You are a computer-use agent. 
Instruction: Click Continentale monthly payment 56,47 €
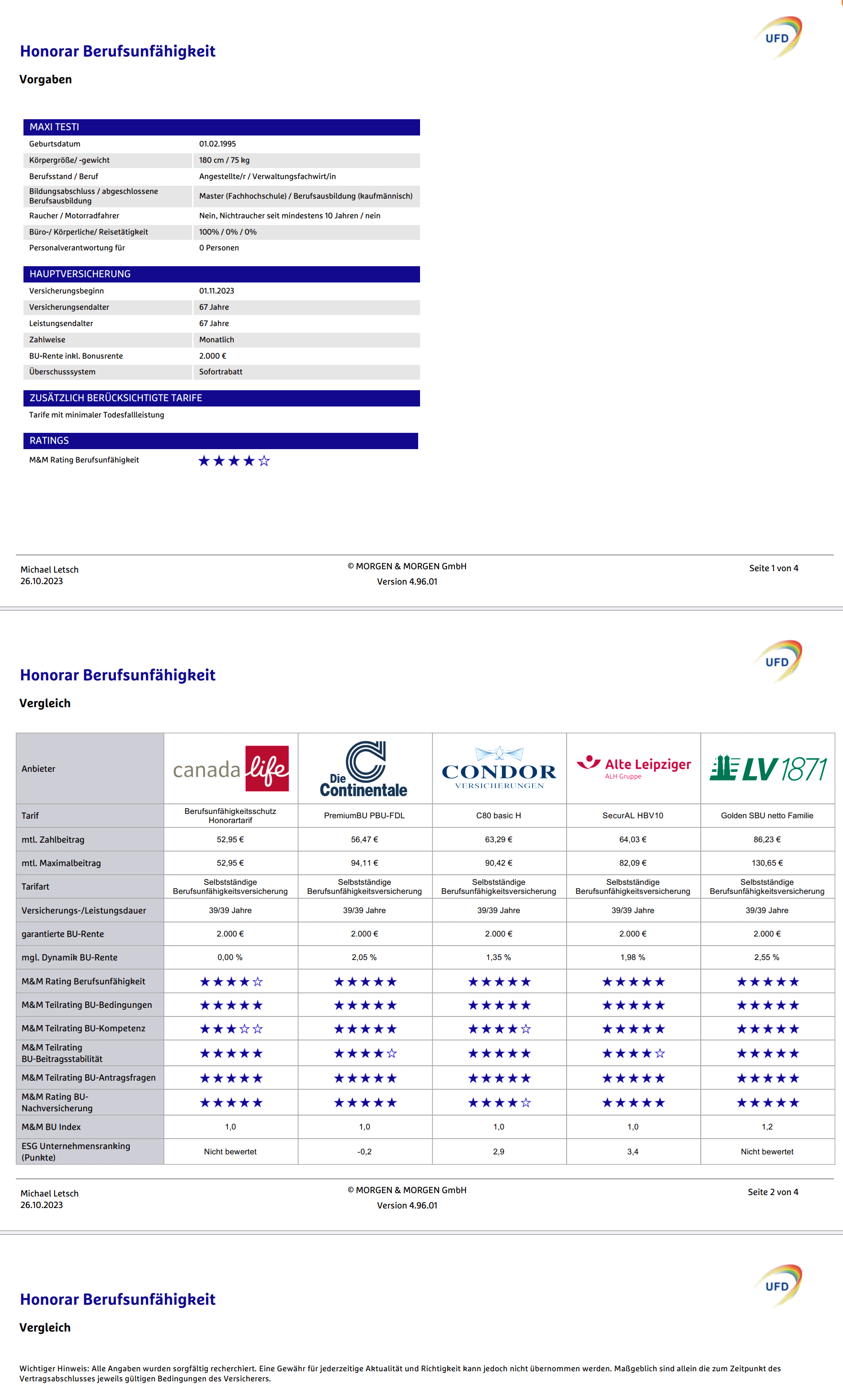[x=365, y=839]
